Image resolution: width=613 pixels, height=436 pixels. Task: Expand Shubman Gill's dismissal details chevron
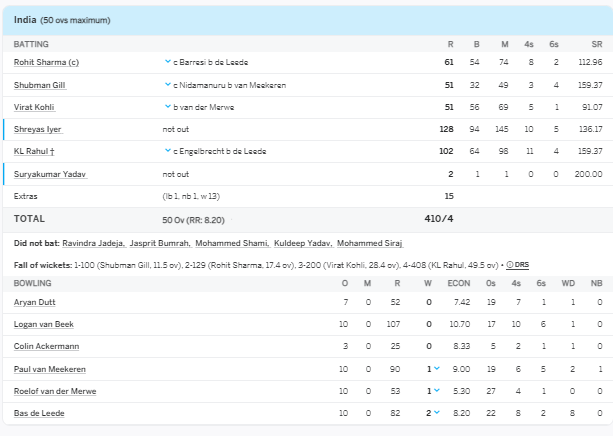(x=167, y=85)
